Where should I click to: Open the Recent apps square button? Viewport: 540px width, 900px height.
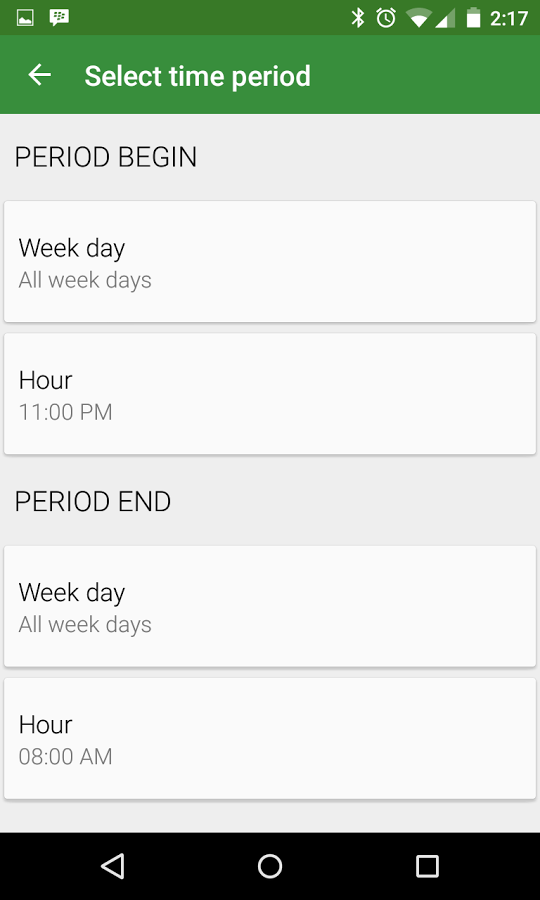427,866
